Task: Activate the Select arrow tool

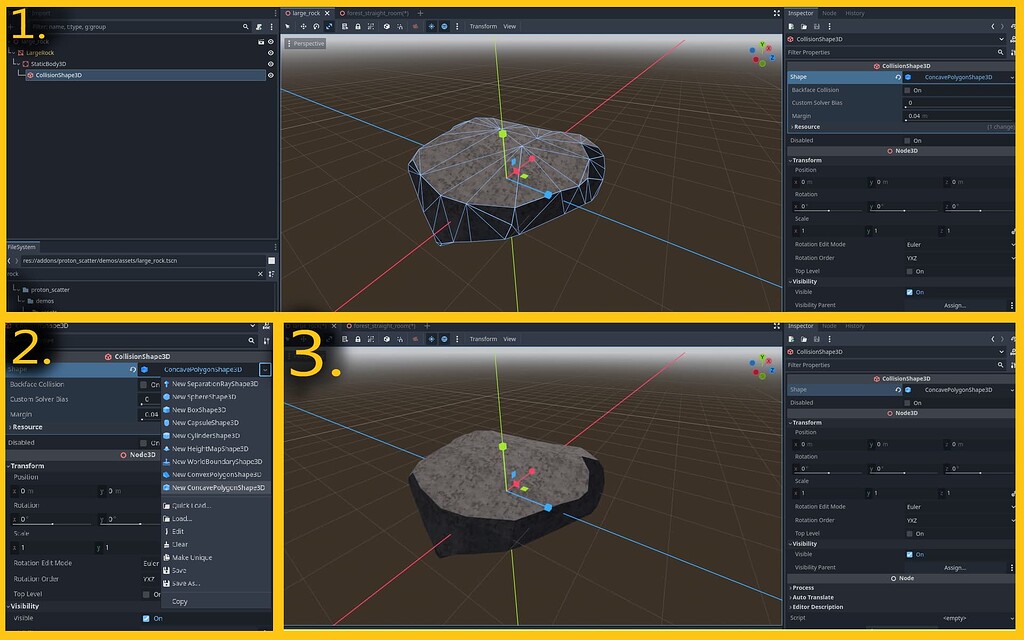Action: pyautogui.click(x=288, y=26)
